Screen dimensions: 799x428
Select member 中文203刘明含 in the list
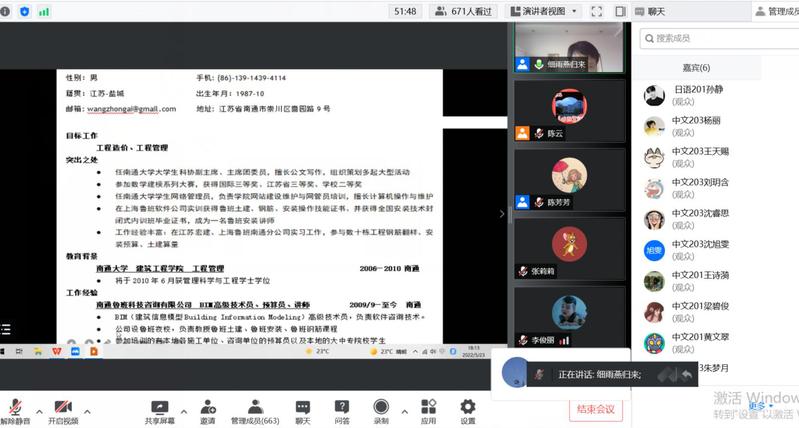716,188
